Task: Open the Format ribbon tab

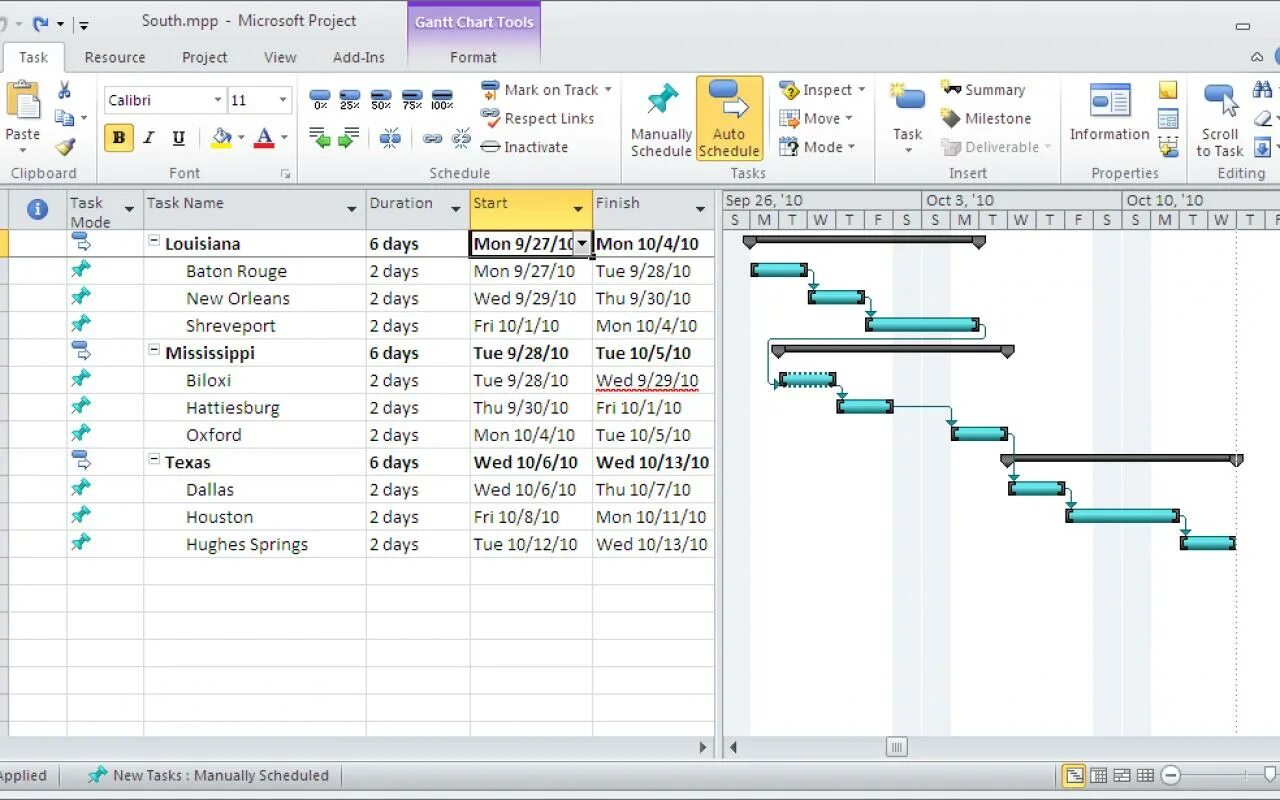Action: [473, 57]
